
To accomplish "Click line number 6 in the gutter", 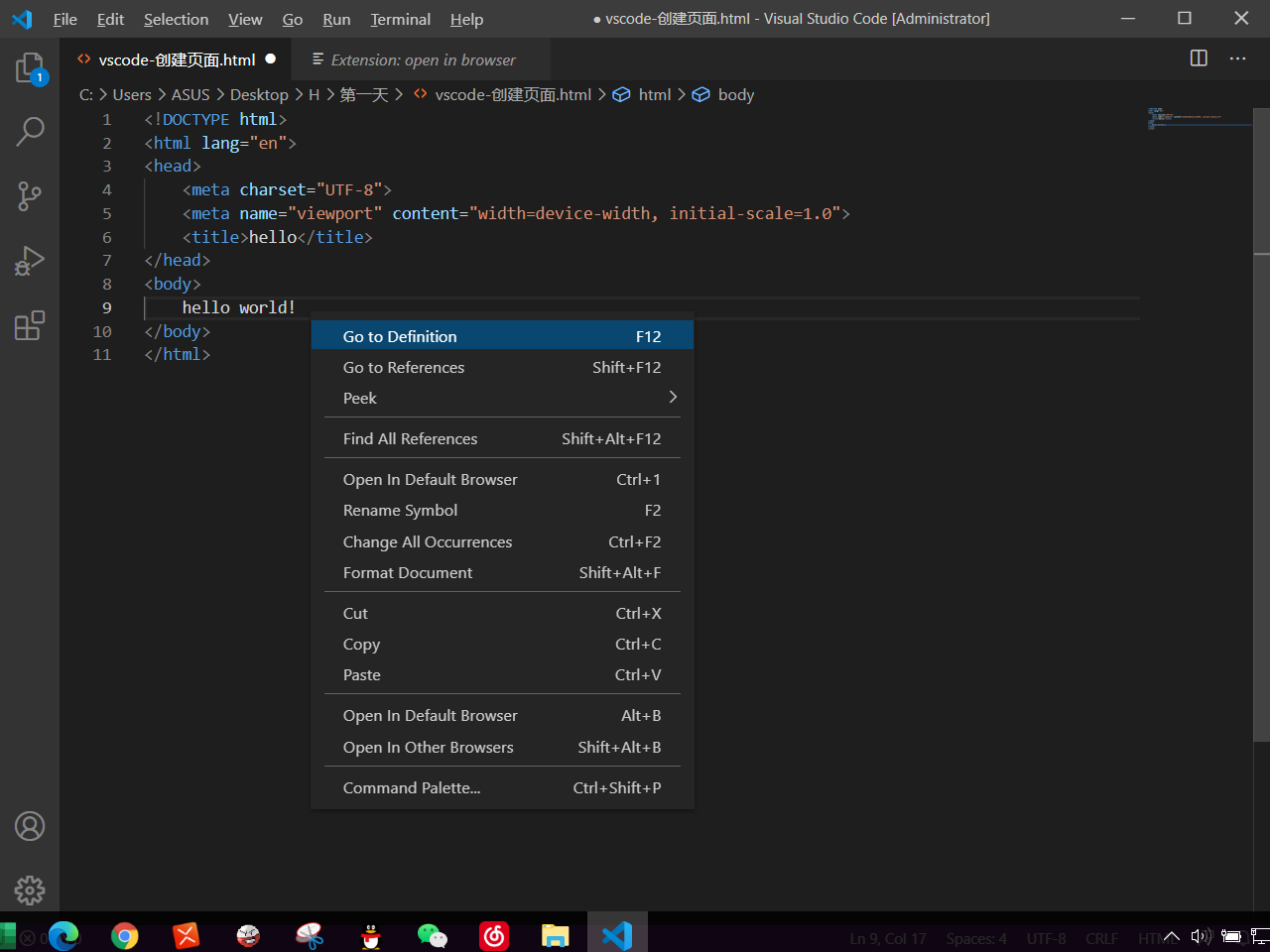I will (107, 237).
